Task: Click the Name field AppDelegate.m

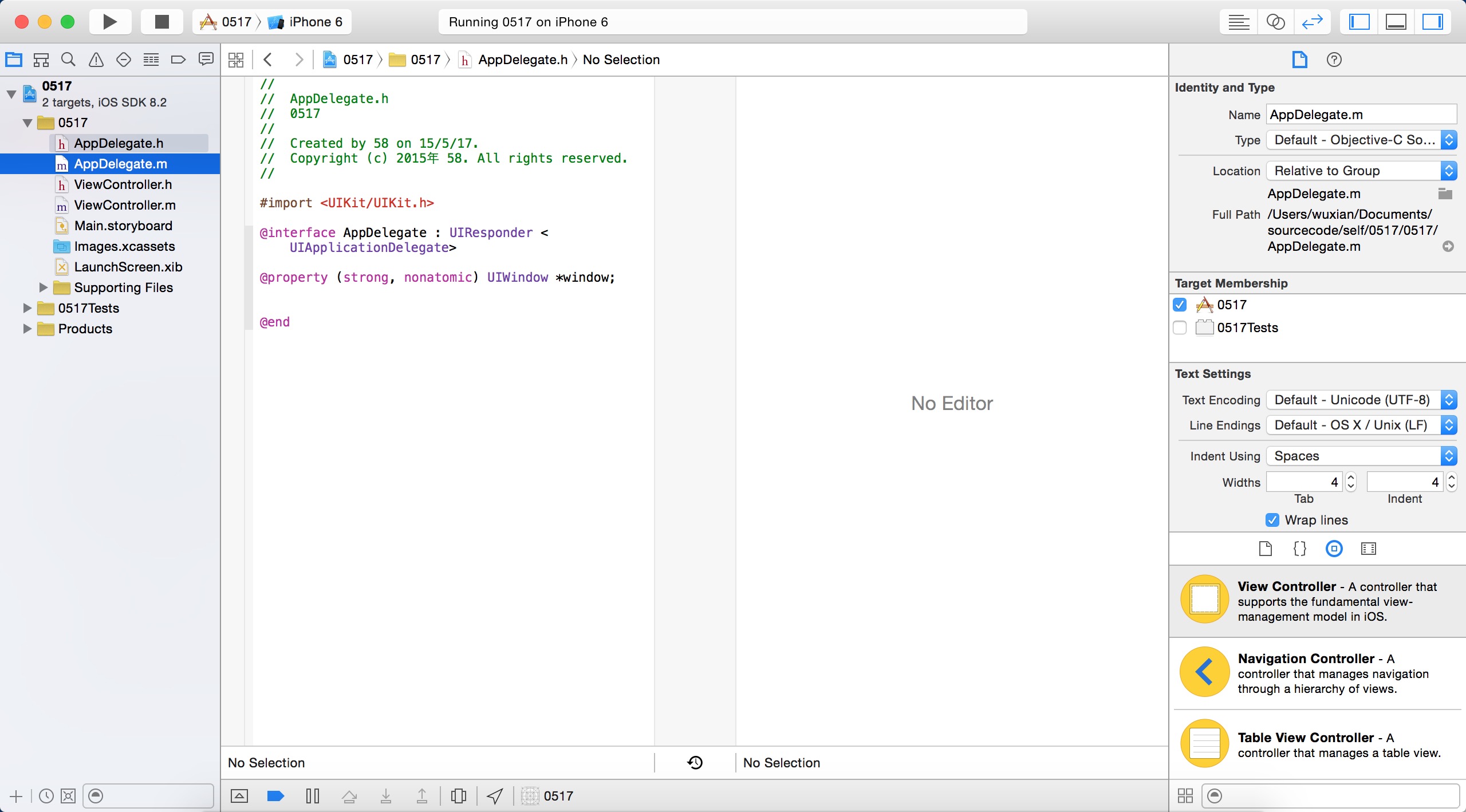Action: [x=1361, y=115]
